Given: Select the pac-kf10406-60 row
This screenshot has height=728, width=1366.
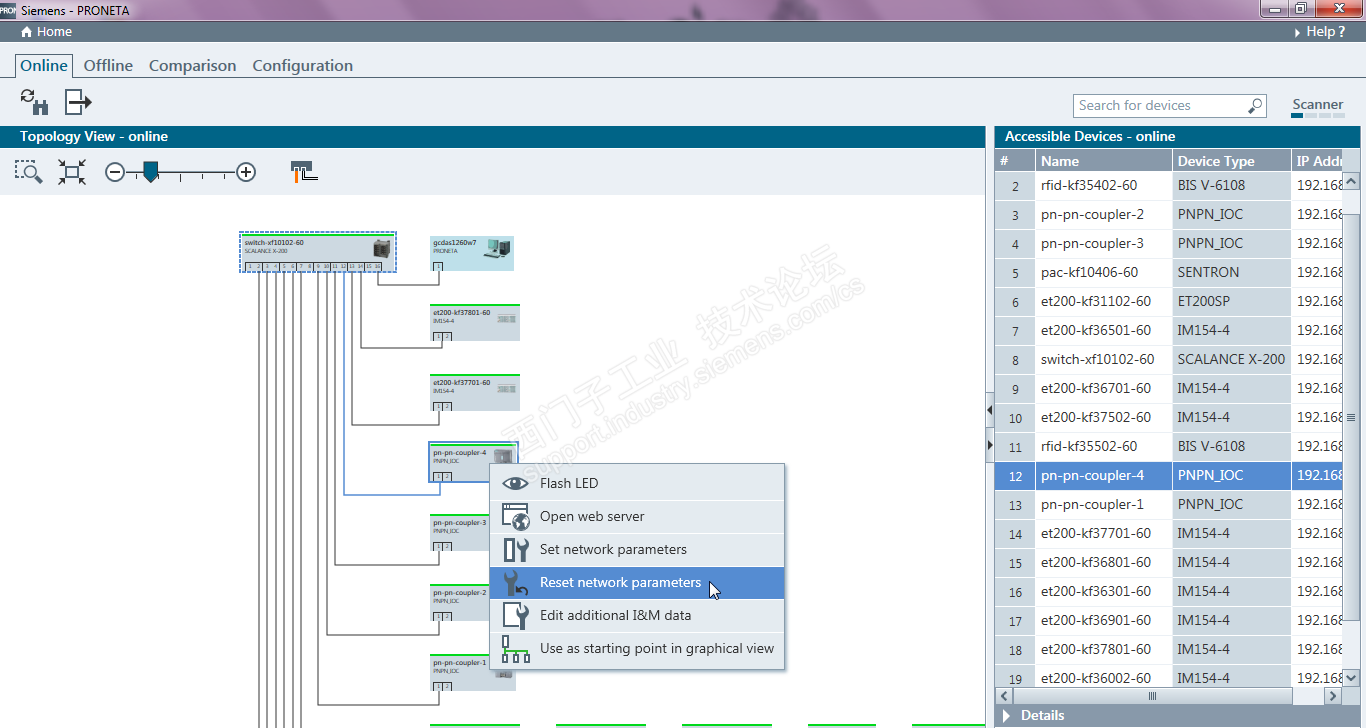Looking at the screenshot, I should (x=1168, y=273).
